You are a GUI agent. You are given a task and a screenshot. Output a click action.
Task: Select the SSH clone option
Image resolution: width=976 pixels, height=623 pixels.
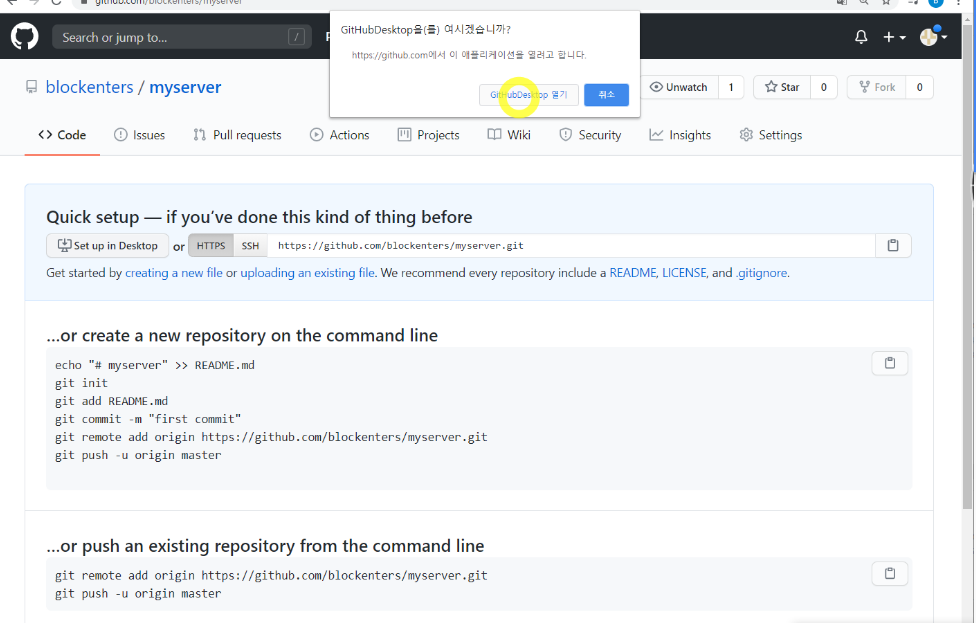pyautogui.click(x=250, y=245)
